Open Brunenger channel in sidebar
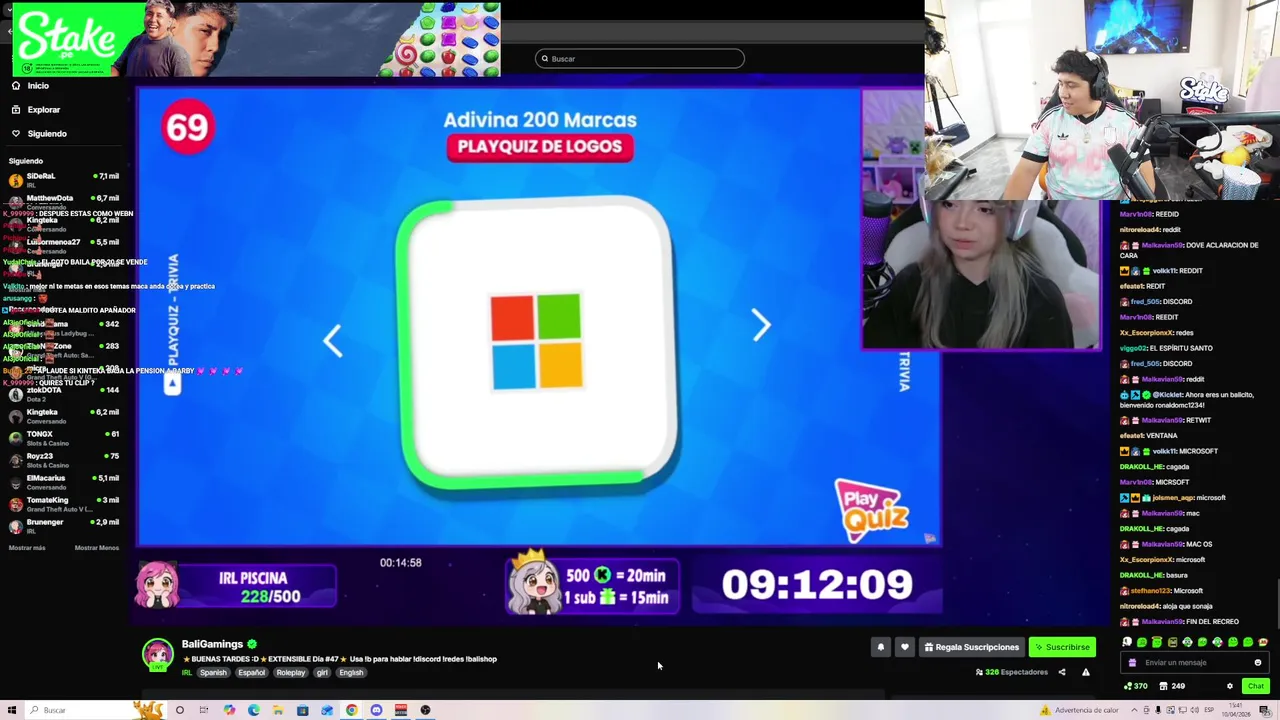The height and width of the screenshot is (720, 1280). pyautogui.click(x=63, y=526)
